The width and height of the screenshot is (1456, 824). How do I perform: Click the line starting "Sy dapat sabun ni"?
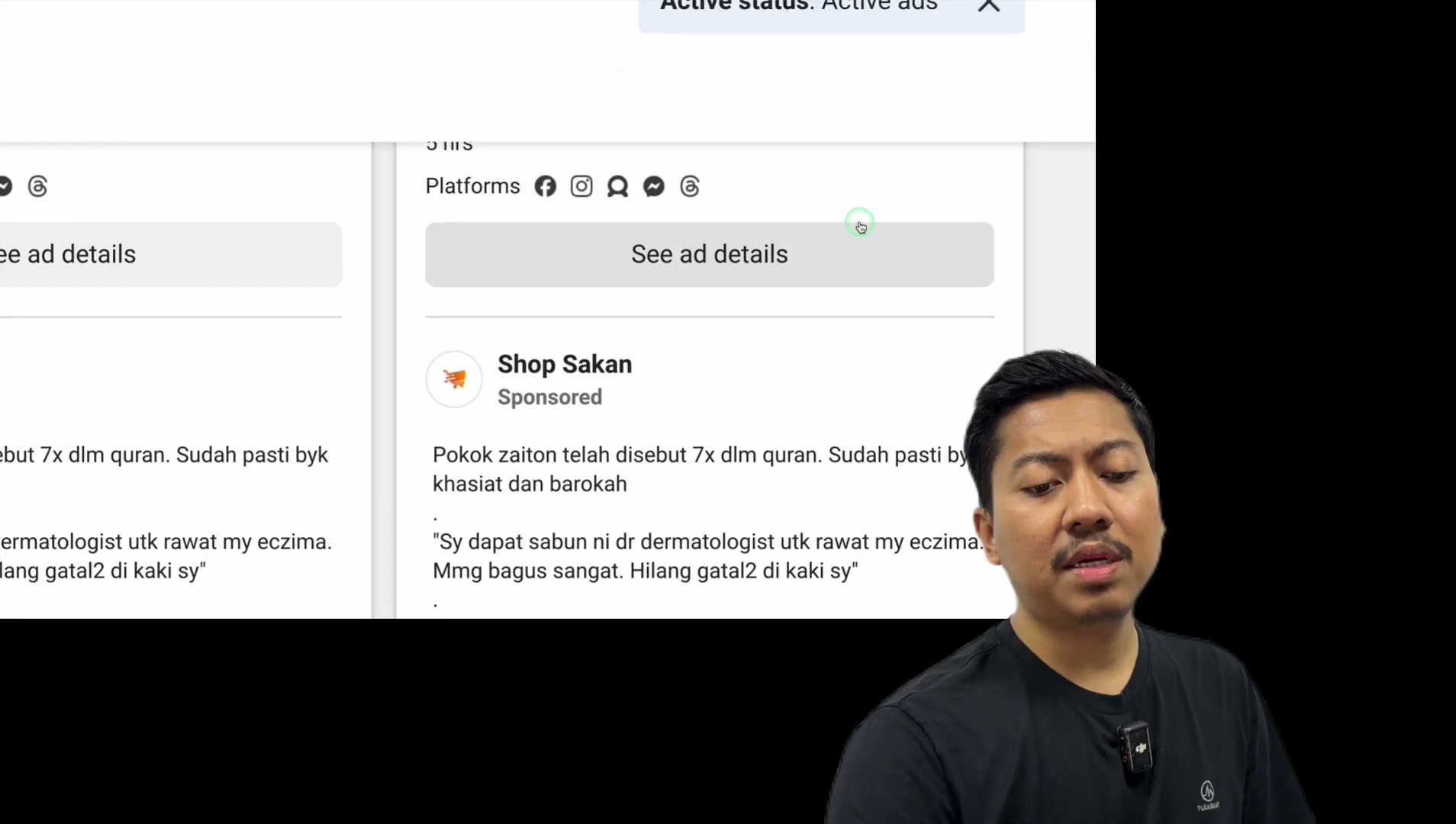pos(707,542)
